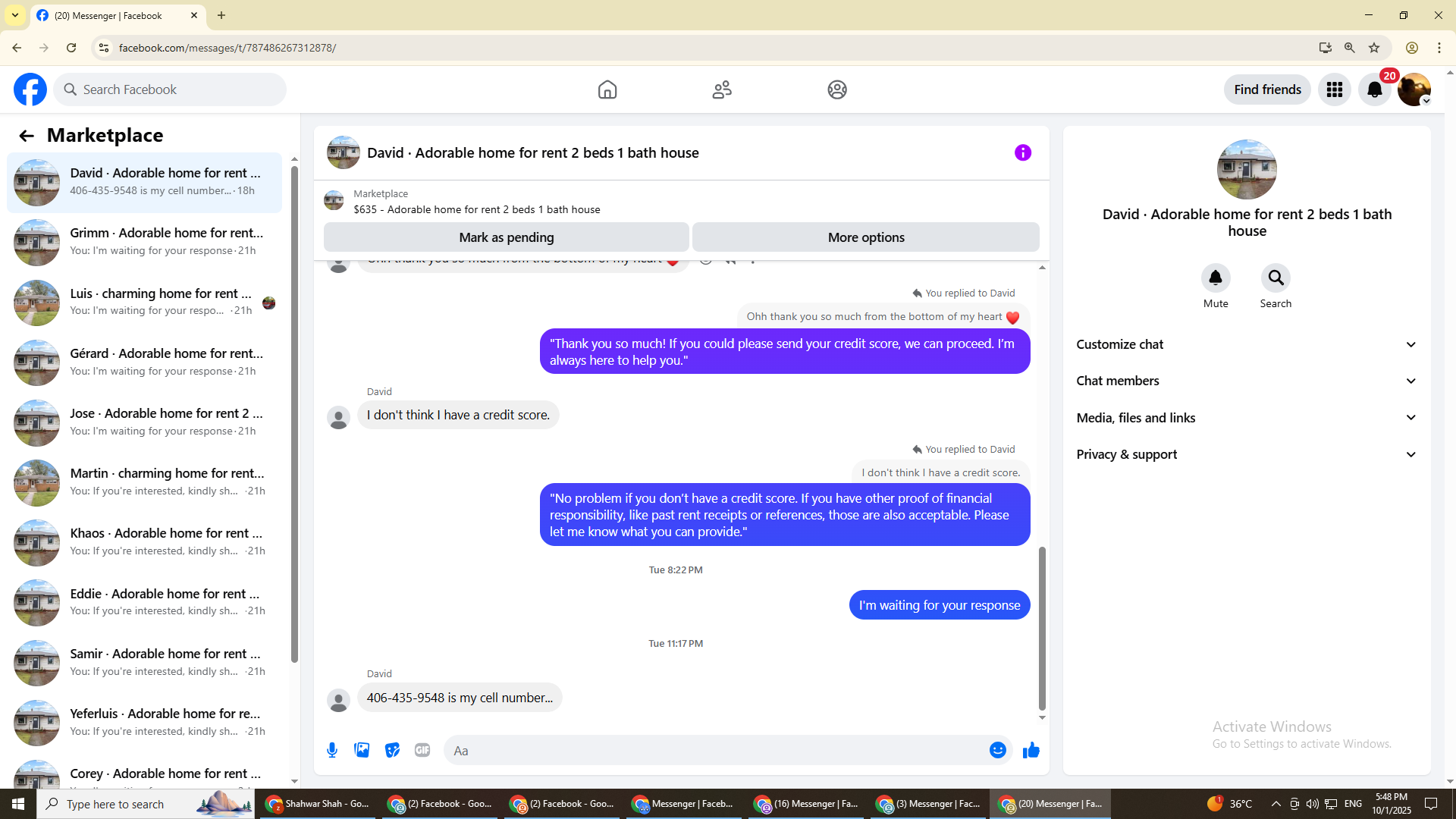This screenshot has width=1456, height=819.
Task: Select the David conversation in list
Action: (144, 182)
